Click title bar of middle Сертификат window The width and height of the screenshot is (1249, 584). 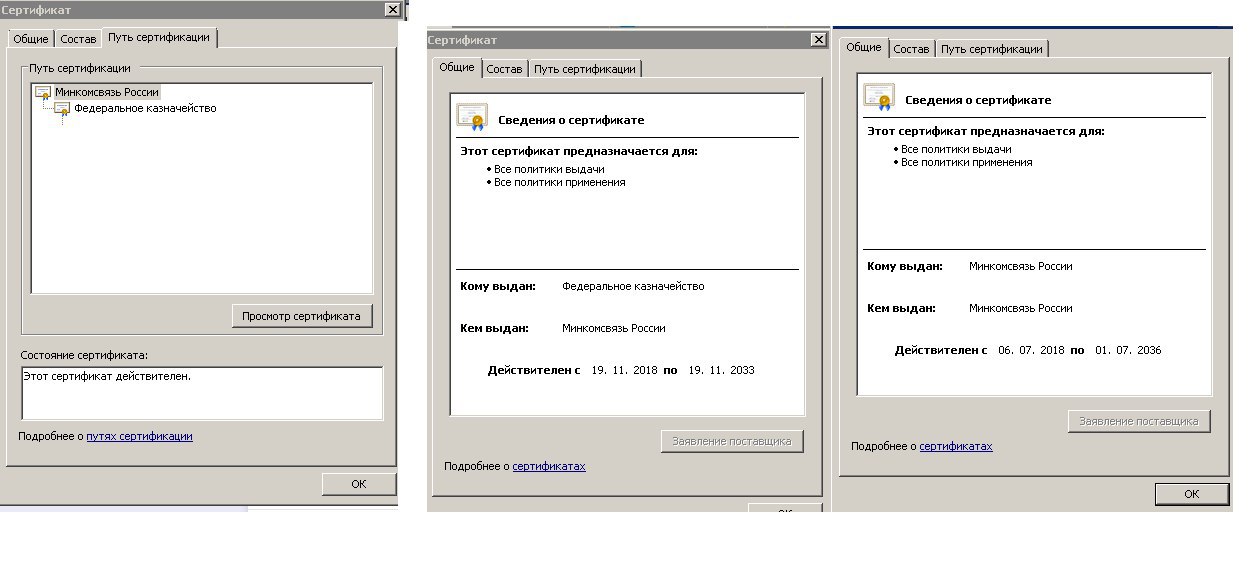click(x=628, y=40)
